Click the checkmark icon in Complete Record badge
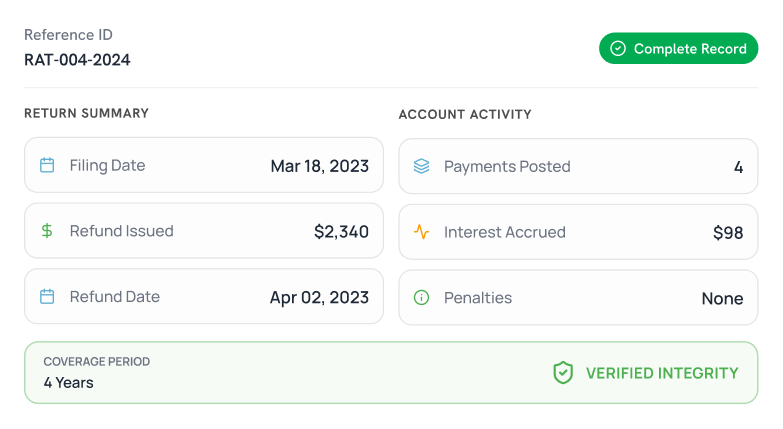The image size is (783, 429). pos(618,48)
